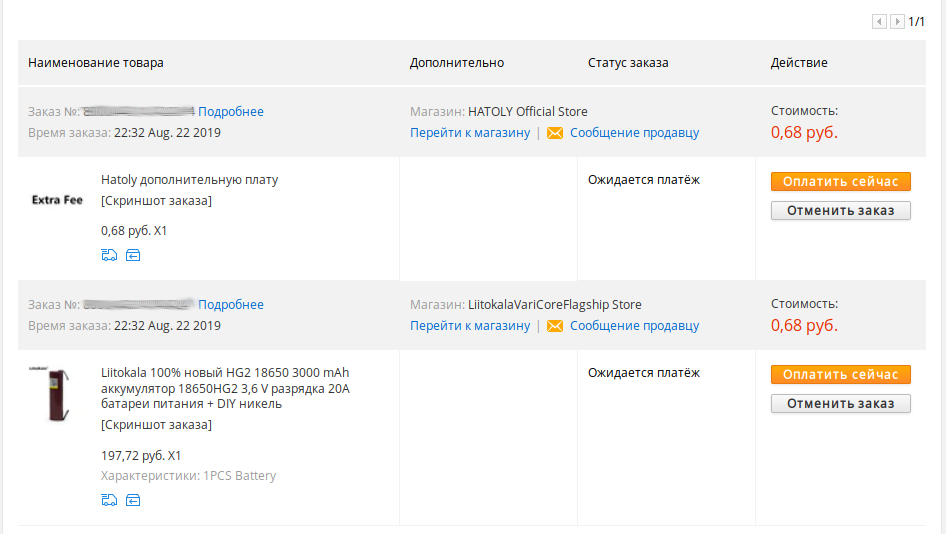Click envelope icon for HATOLY Official Store
Screen dimensions: 946x534
point(555,133)
